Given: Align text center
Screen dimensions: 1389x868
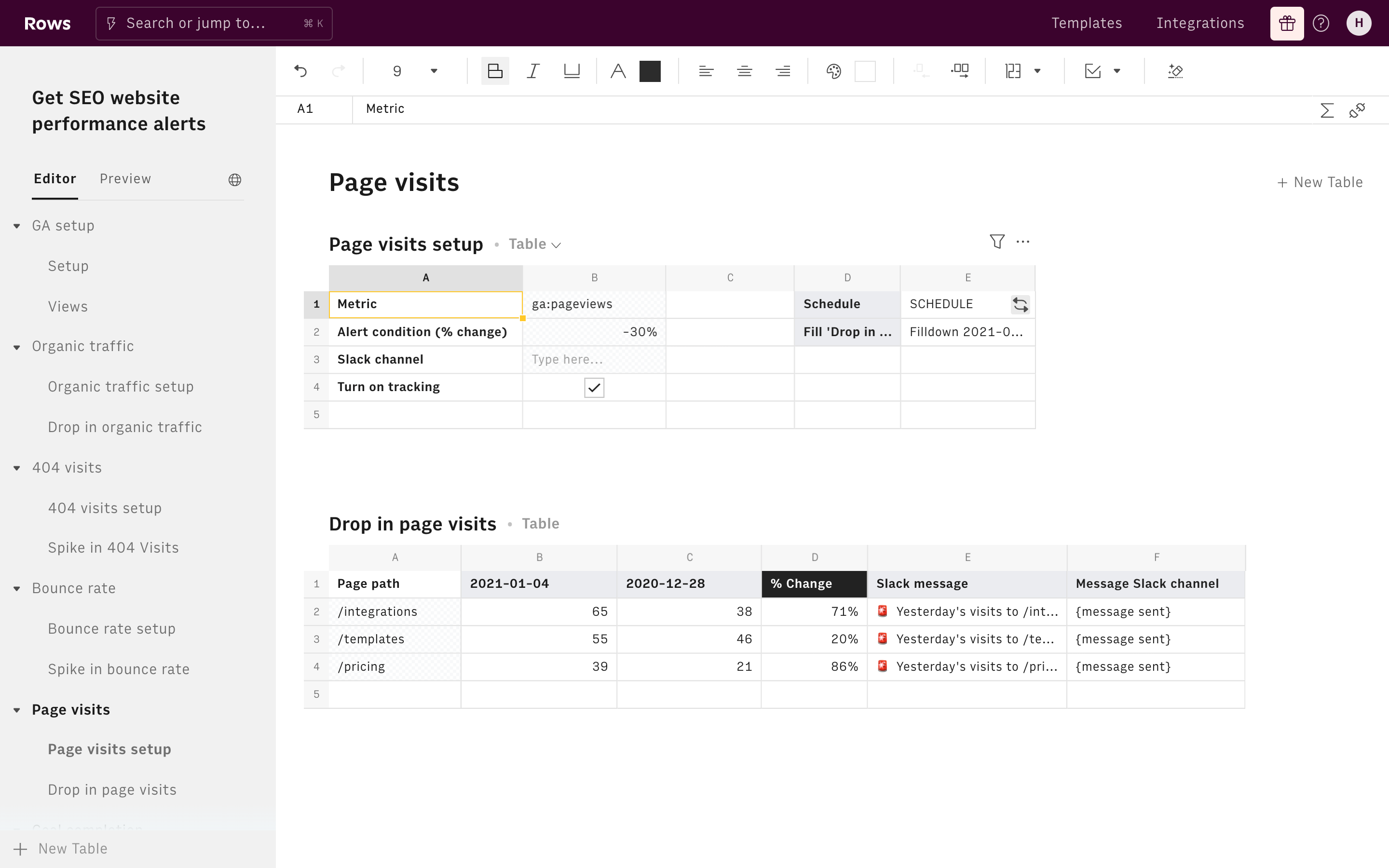Looking at the screenshot, I should coord(745,71).
